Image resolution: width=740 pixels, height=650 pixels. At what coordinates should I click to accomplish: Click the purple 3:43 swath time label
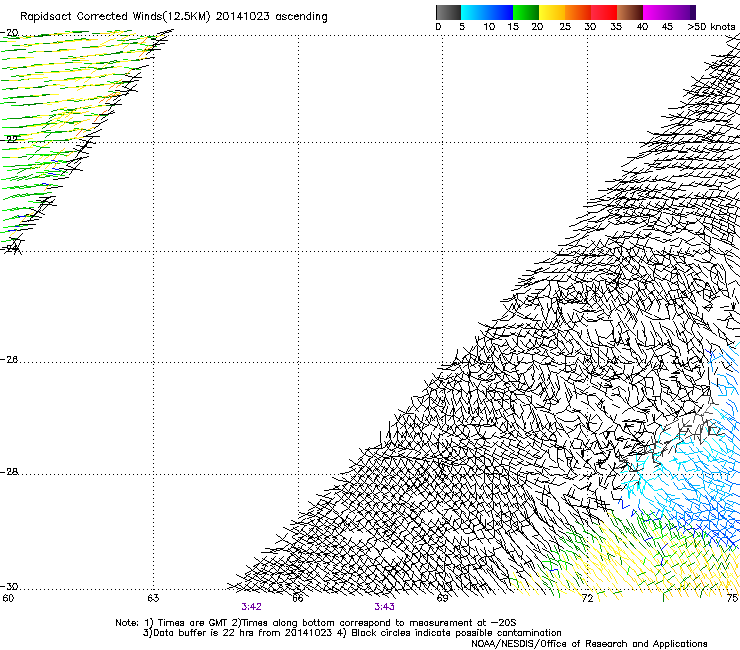384,607
